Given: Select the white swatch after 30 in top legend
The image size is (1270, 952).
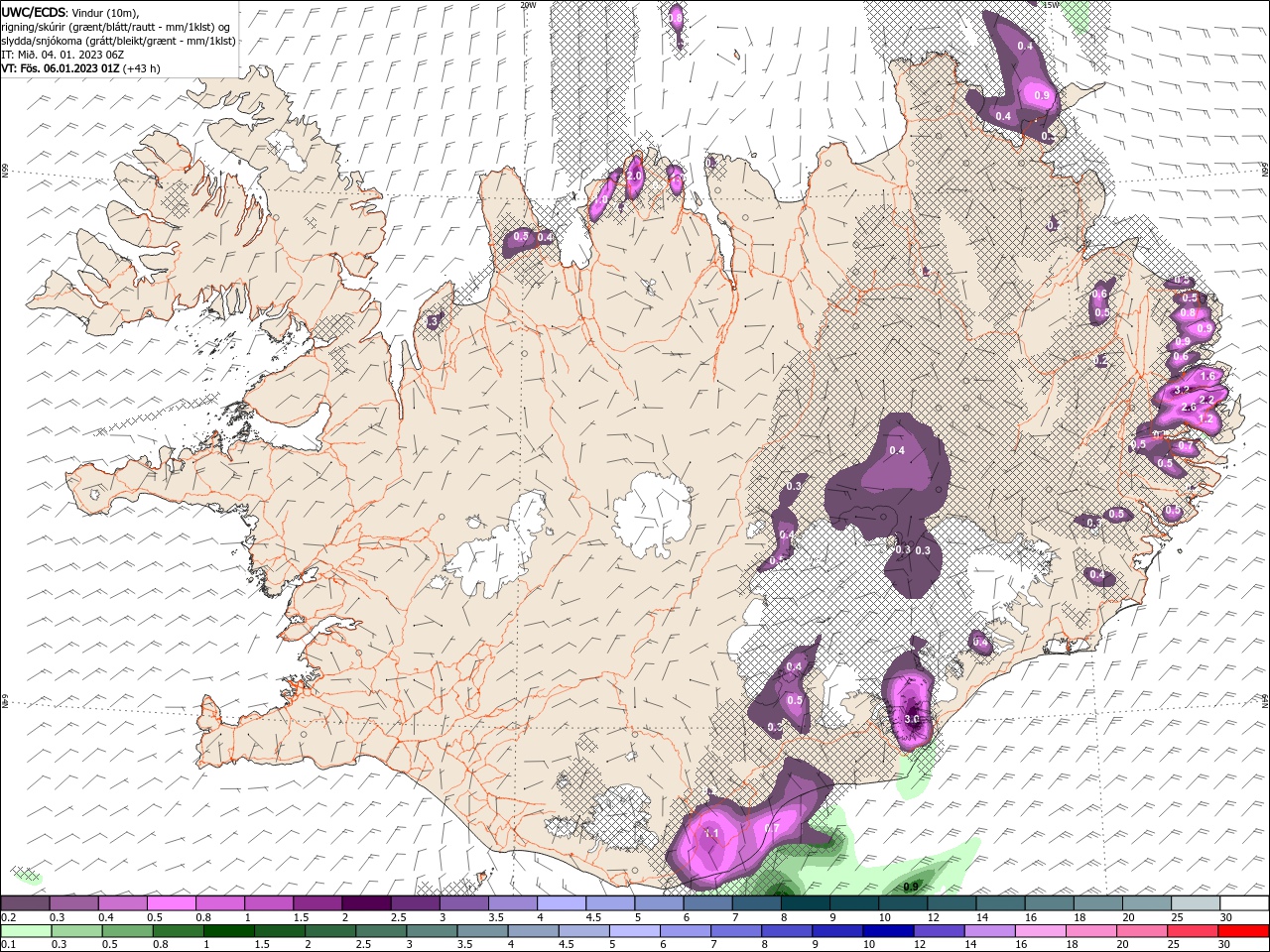Looking at the screenshot, I should pos(1242,903).
